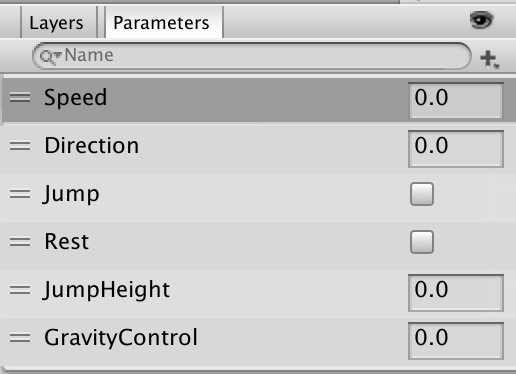The height and width of the screenshot is (374, 516).
Task: Click the GravityControl value field
Action: pyautogui.click(x=456, y=341)
